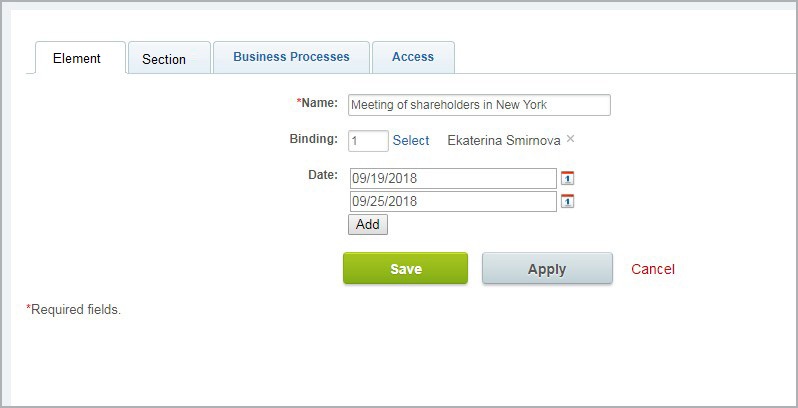Open the Access tab
The height and width of the screenshot is (408, 798).
(413, 57)
